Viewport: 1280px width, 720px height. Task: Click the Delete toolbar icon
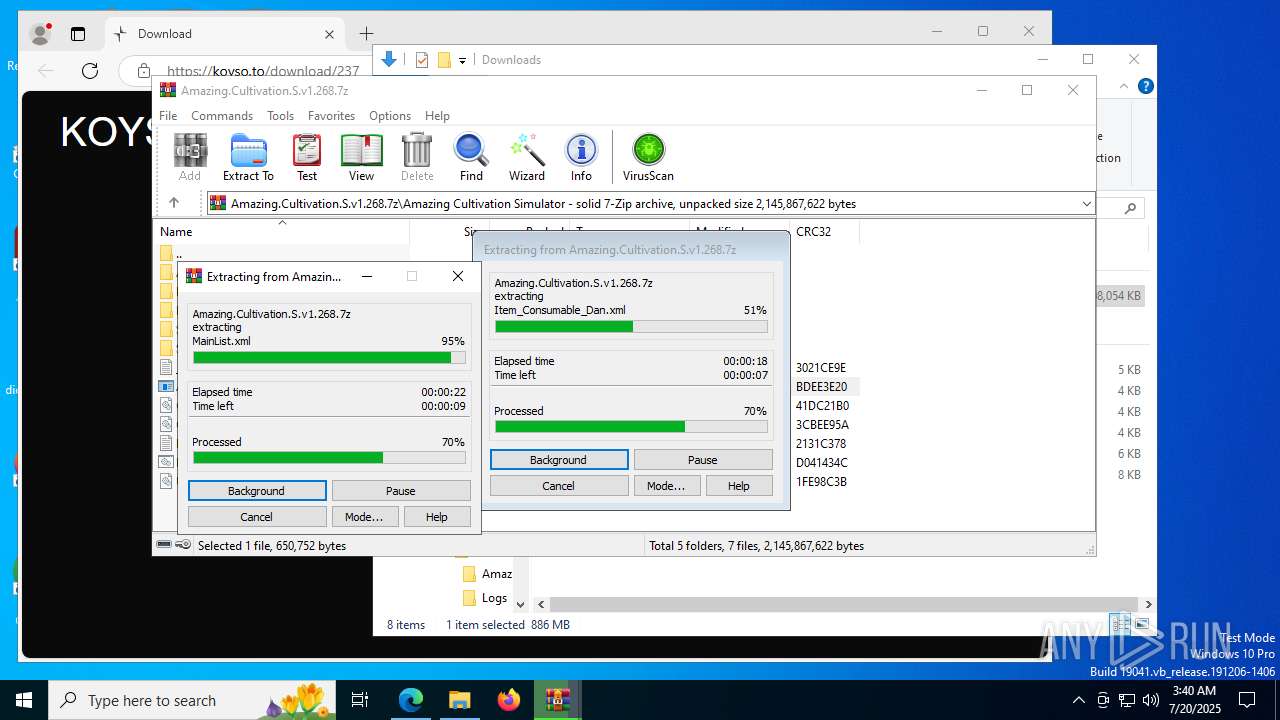(417, 157)
